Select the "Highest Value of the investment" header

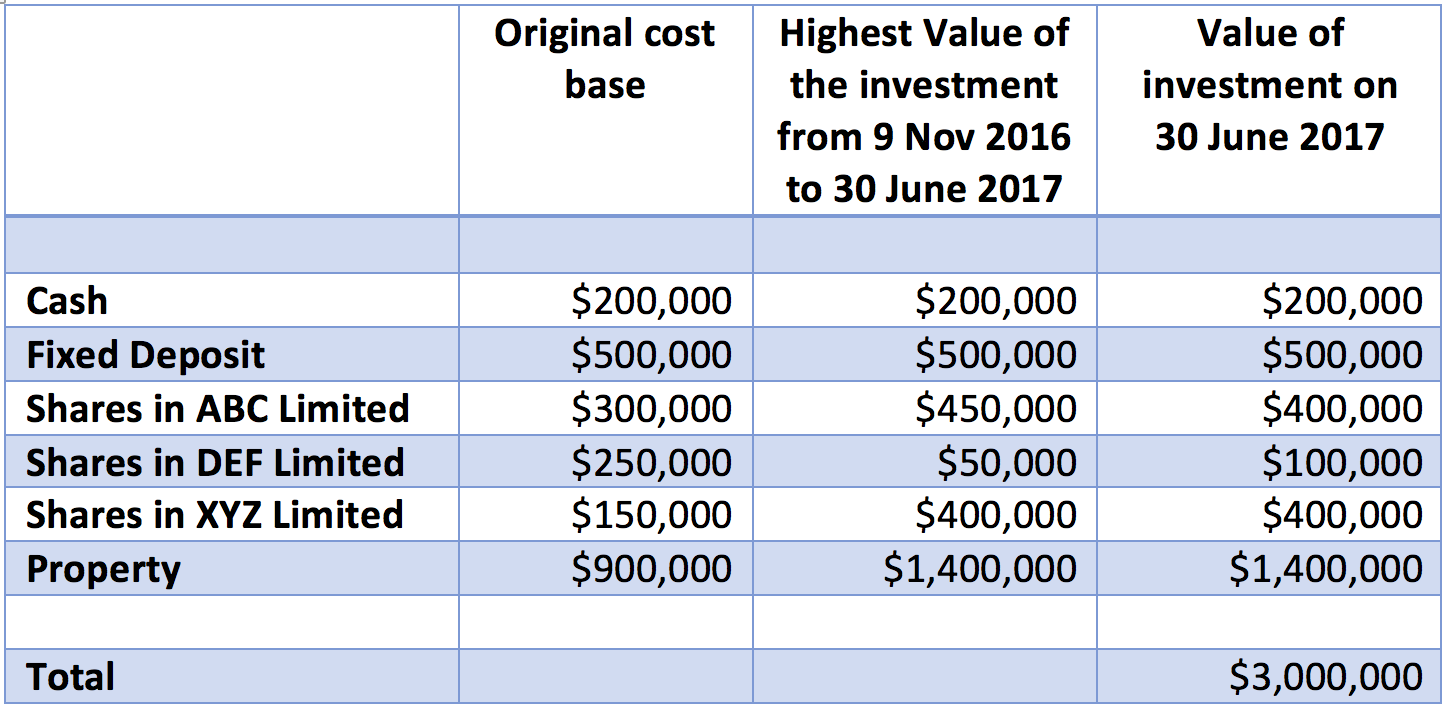924,110
